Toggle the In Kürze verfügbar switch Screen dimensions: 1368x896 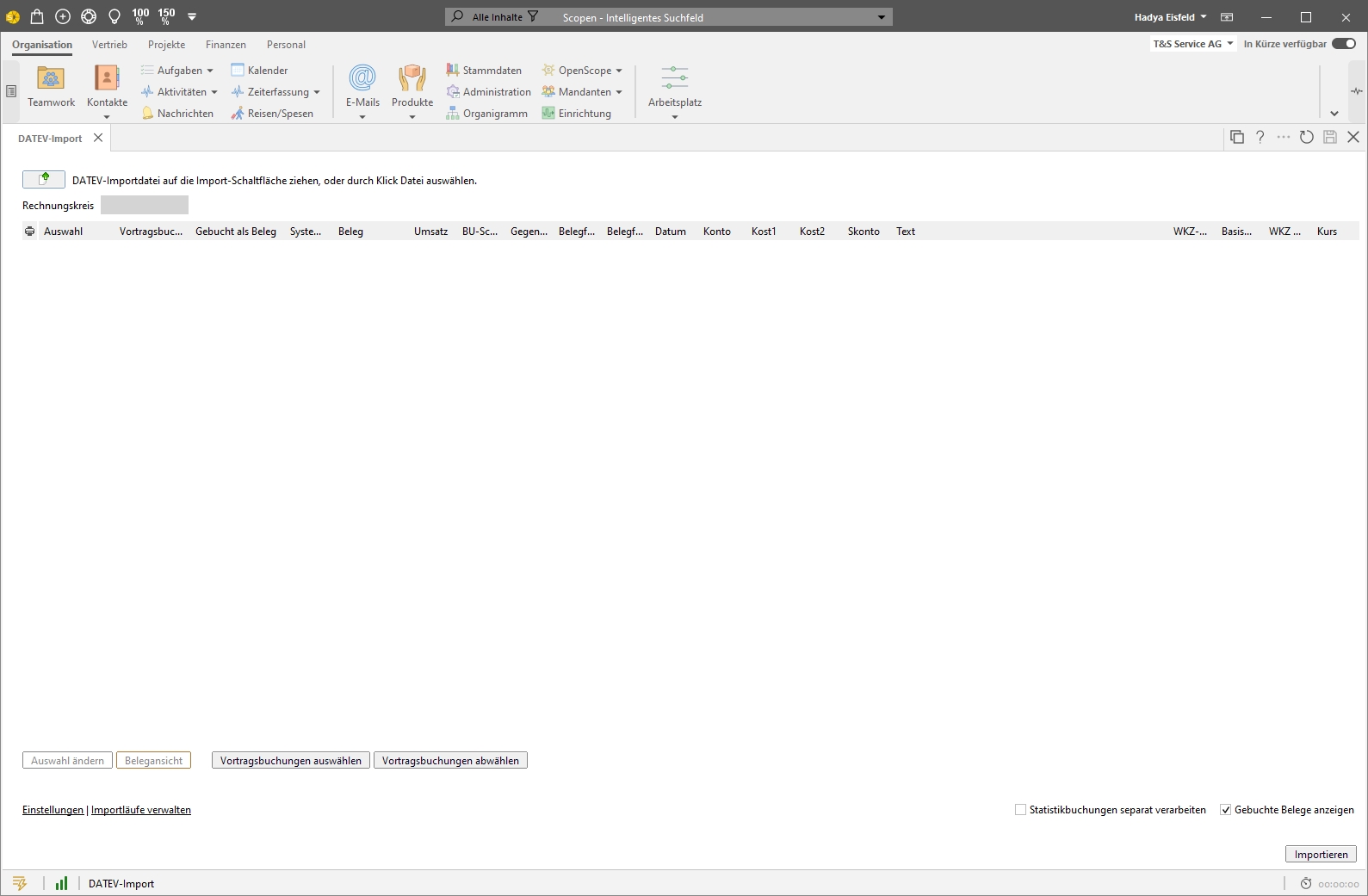(1344, 44)
